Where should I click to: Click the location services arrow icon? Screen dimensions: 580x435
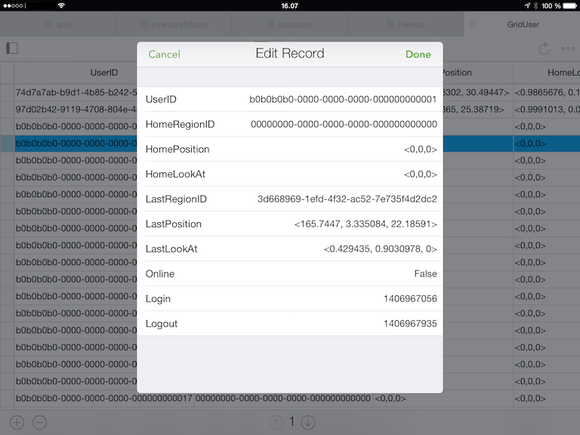pyautogui.click(x=527, y=6)
